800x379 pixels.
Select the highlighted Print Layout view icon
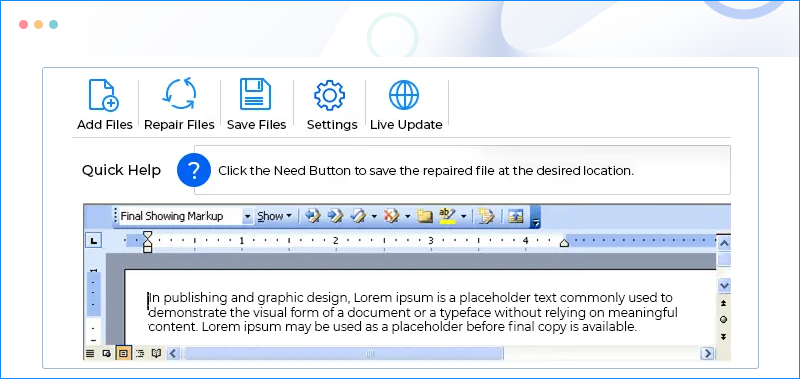[x=123, y=353]
